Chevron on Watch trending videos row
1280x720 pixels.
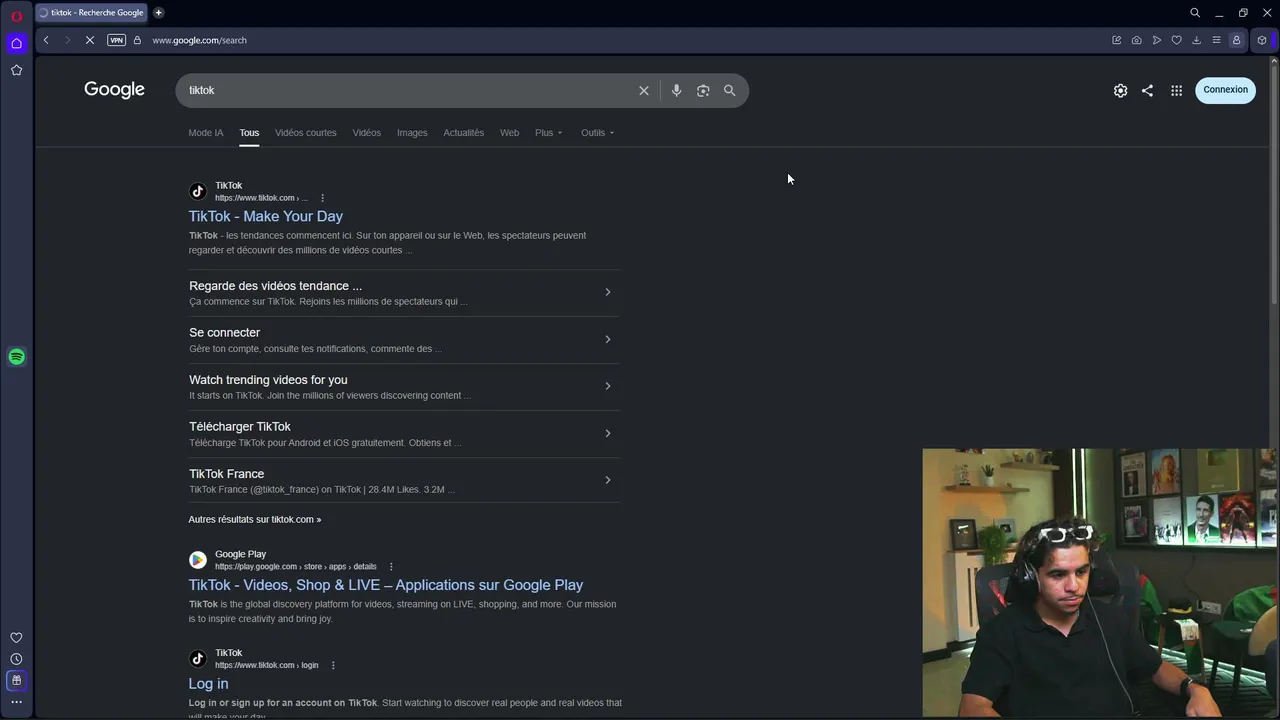[607, 386]
